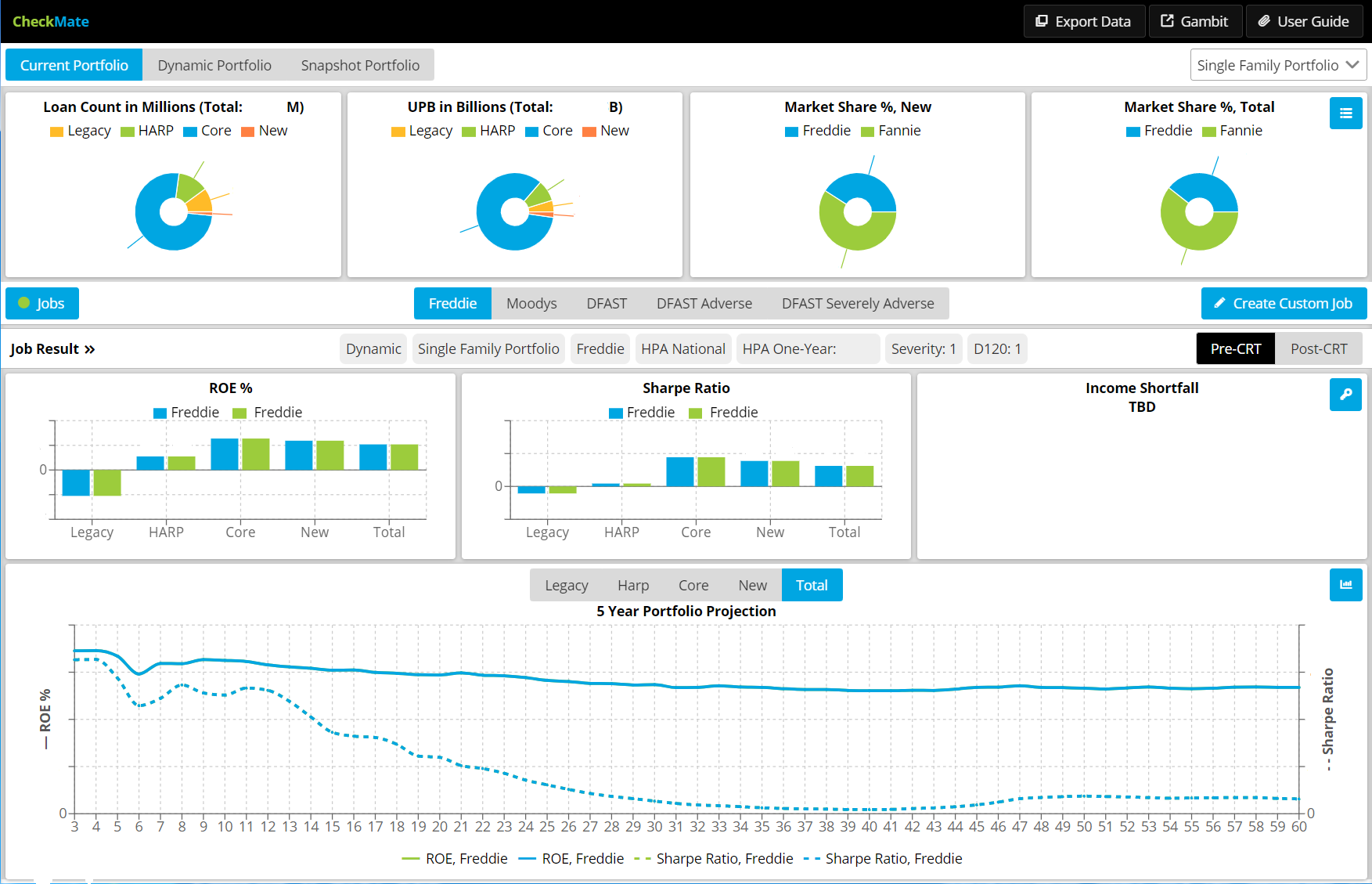Open the Single Family Portfolio dropdown
Viewport: 1372px width, 884px height.
pos(1277,65)
